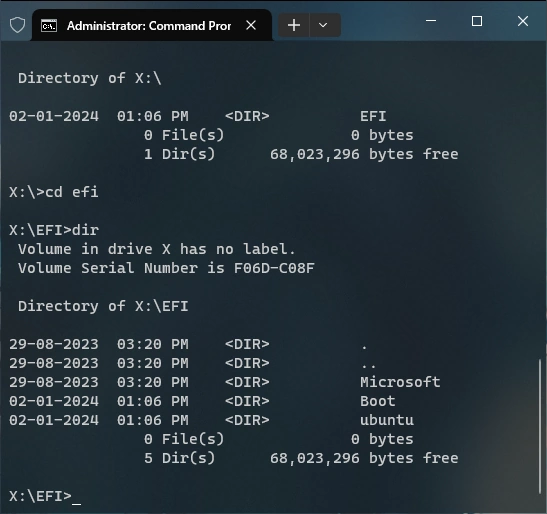Viewport: 547px width, 514px height.
Task: Click the serial number F06D-C08F line
Action: [x=166, y=268]
